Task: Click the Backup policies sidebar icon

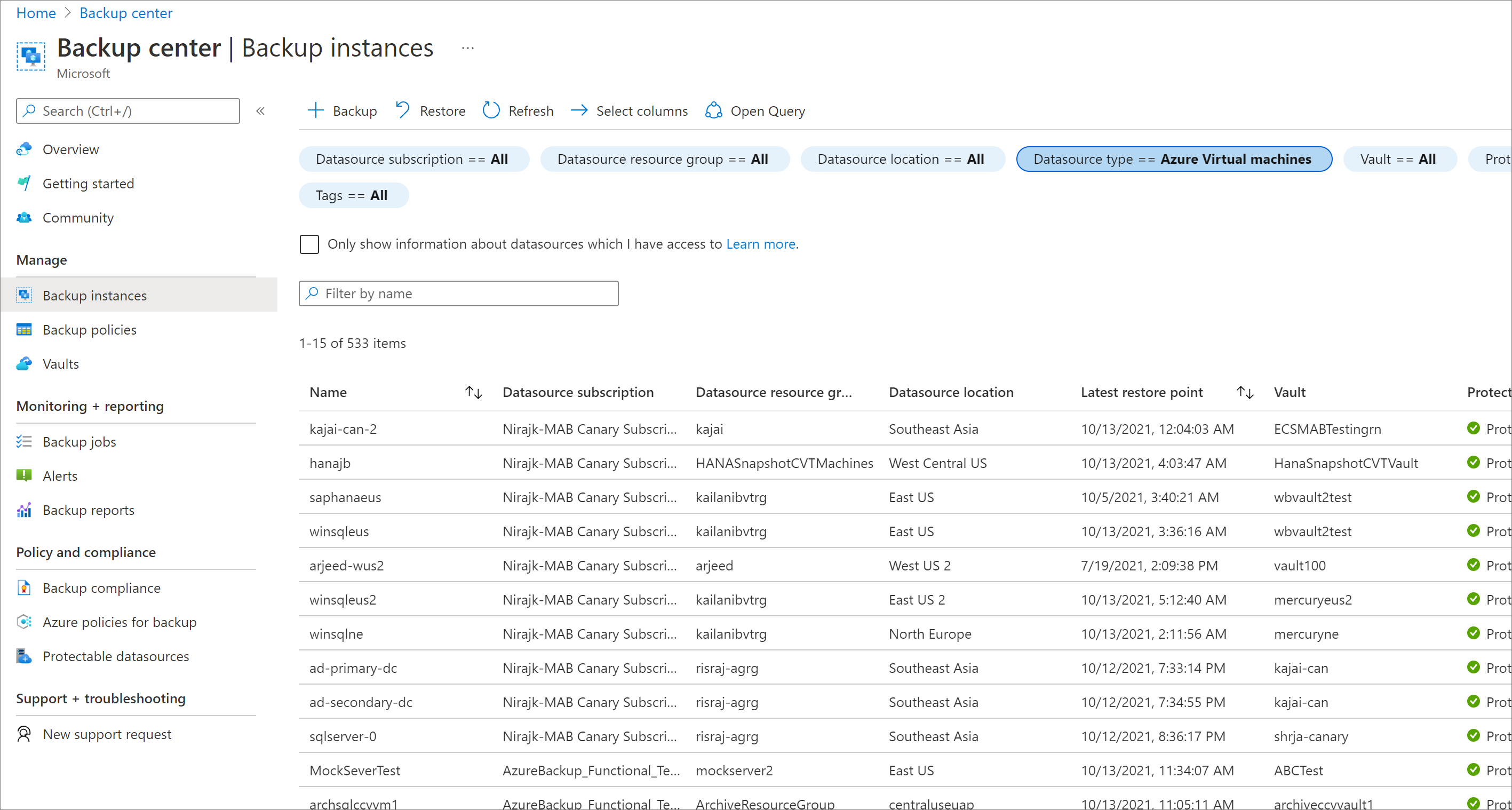Action: pos(25,329)
